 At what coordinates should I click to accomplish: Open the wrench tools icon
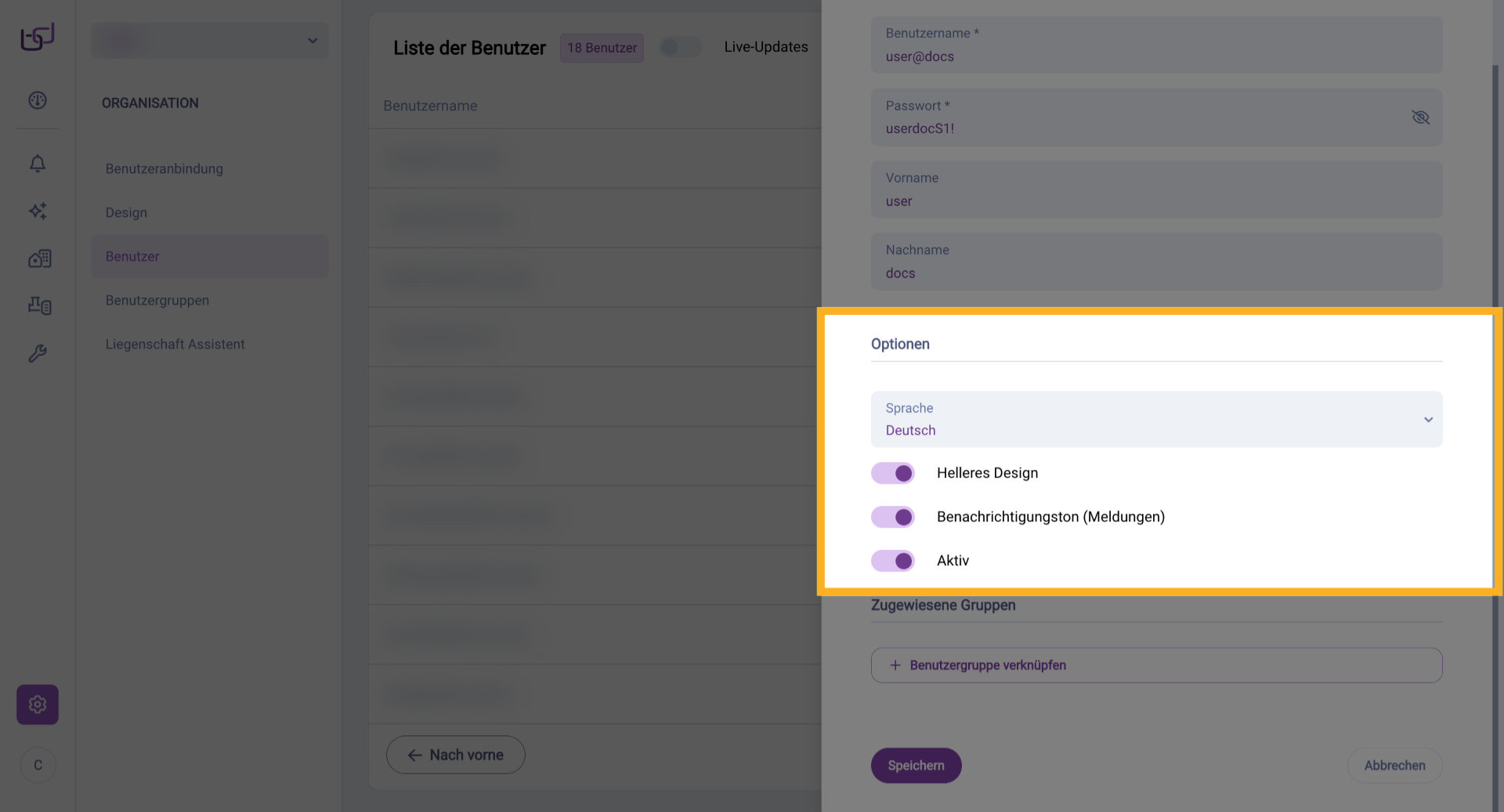point(38,353)
